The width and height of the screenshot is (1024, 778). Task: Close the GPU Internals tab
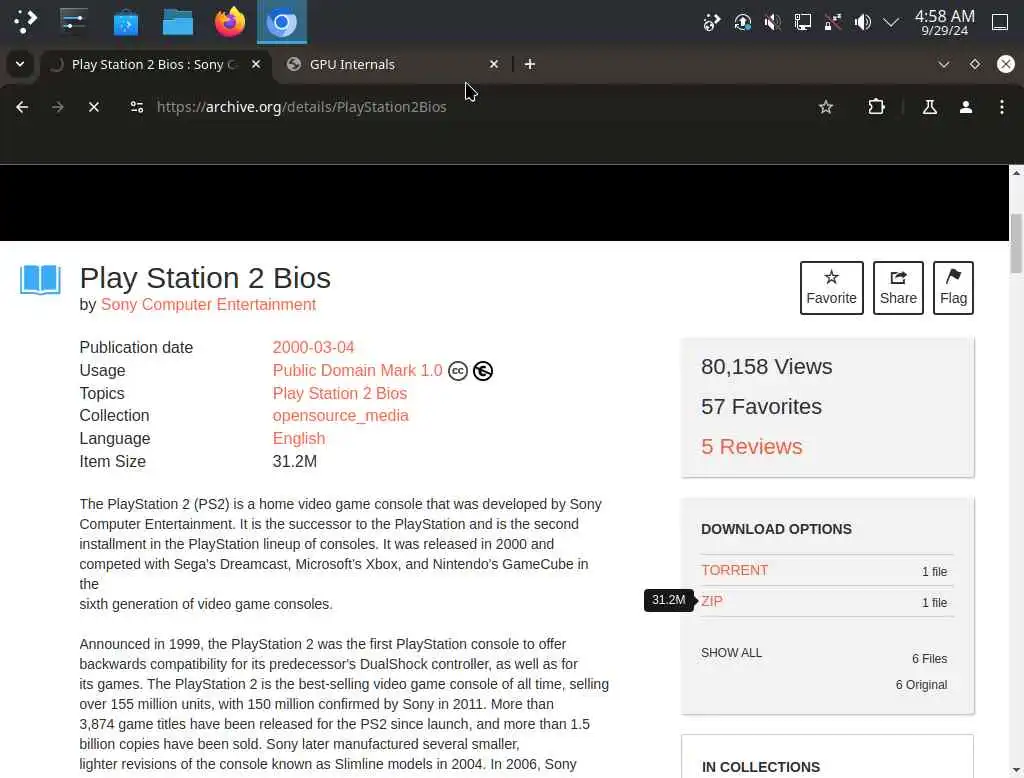coord(494,64)
